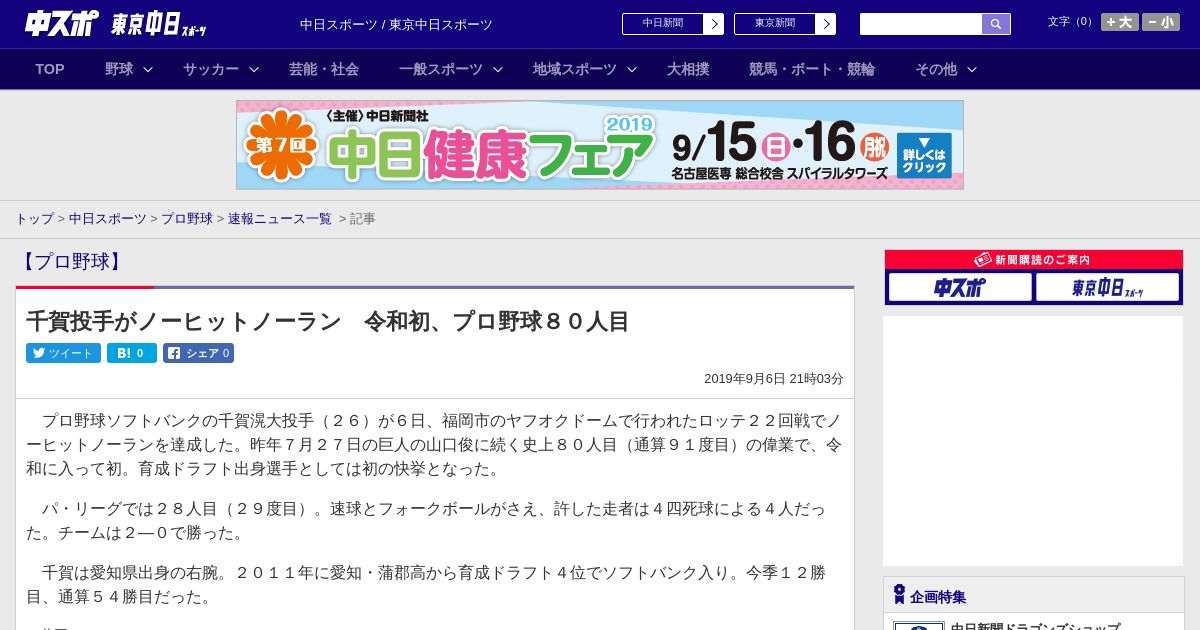Click the arrow next to 中日新聞
Screen dimensions: 1200x630
tap(714, 24)
